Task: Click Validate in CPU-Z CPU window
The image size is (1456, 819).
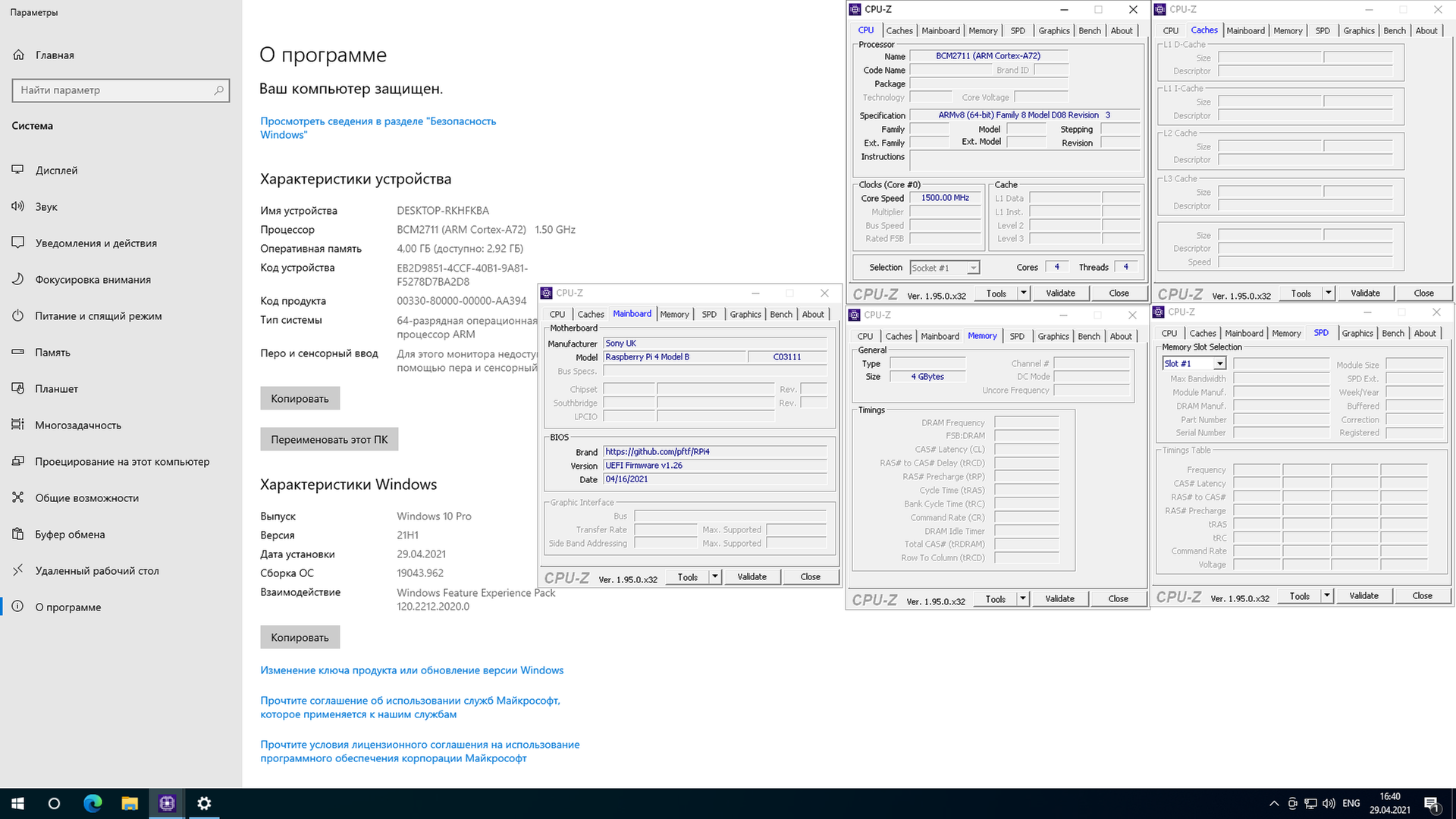Action: pos(1060,293)
